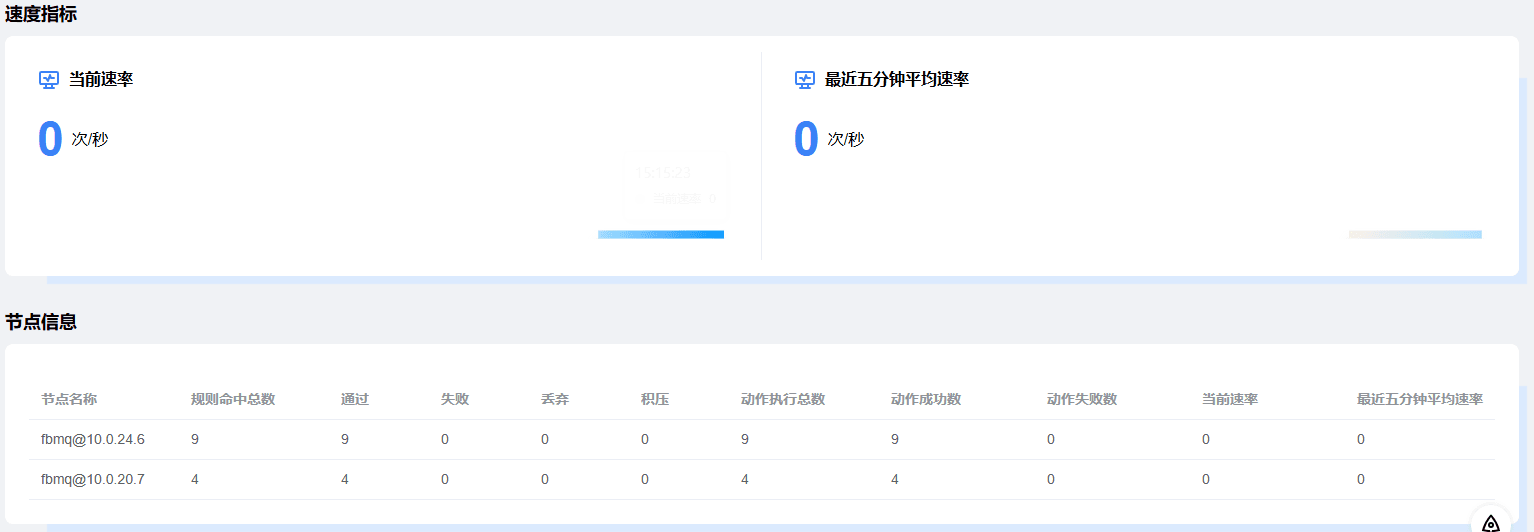Viewport: 1534px width, 532px height.
Task: Click the 失败 column header
Action: pos(455,399)
